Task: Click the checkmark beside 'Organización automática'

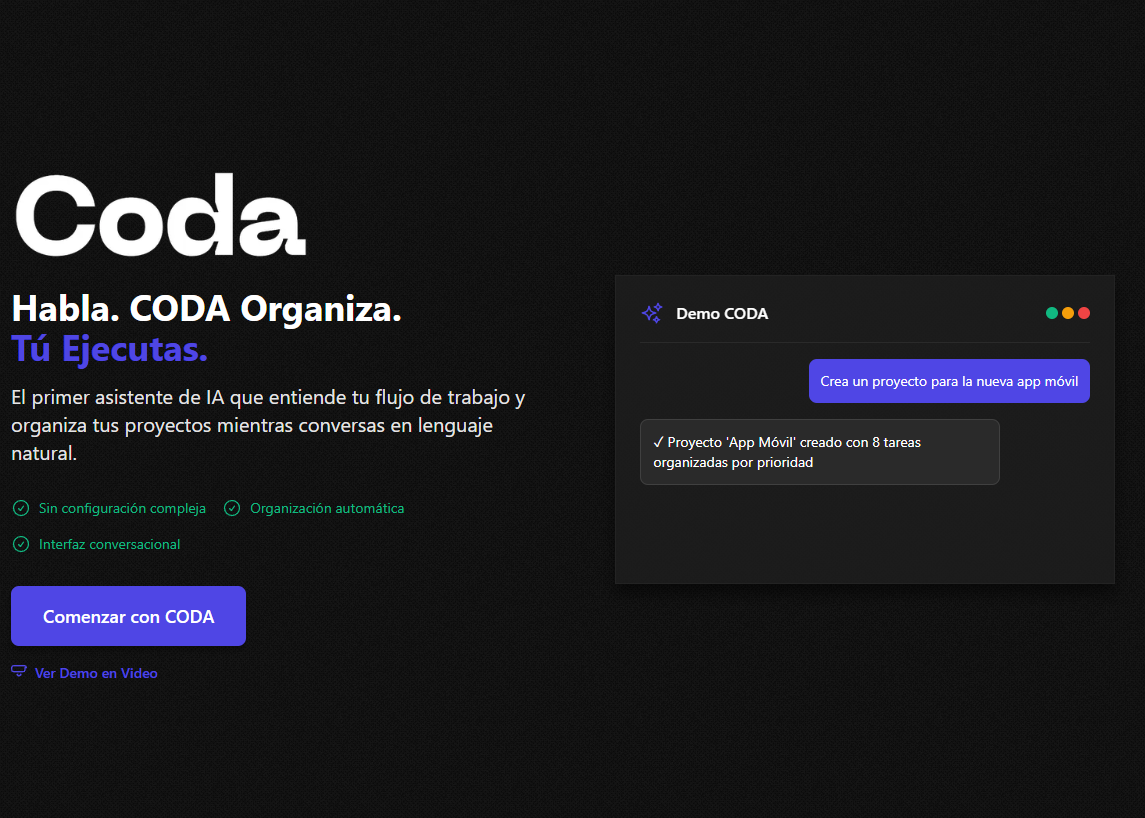Action: click(x=231, y=508)
